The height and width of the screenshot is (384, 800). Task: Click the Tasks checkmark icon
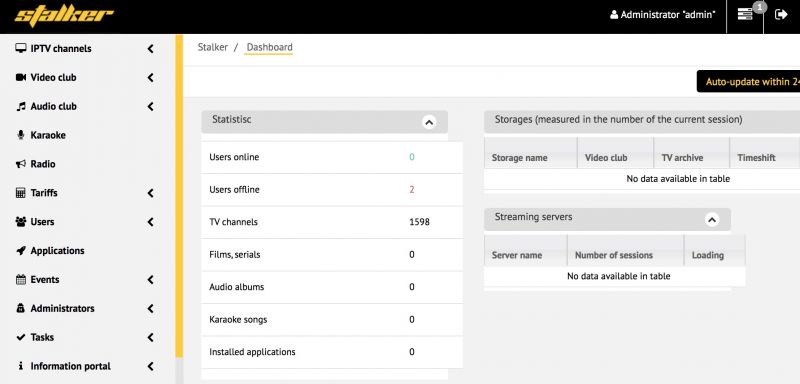coord(21,337)
